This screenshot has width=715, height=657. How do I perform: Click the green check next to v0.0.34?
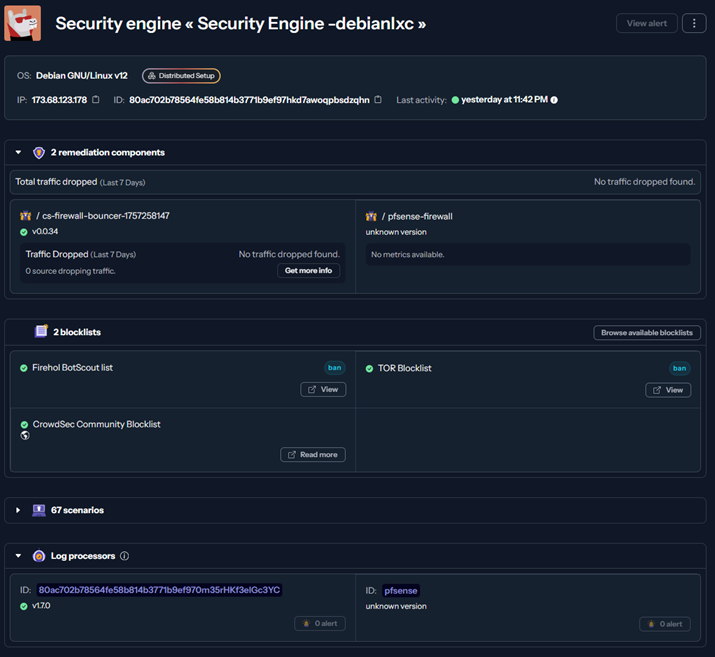click(x=24, y=232)
